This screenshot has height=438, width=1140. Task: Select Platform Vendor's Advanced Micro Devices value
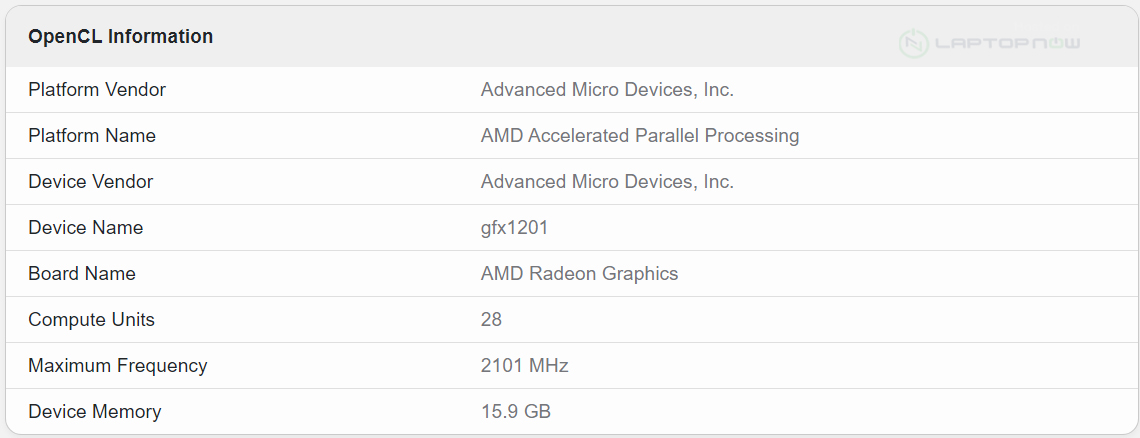tap(607, 90)
